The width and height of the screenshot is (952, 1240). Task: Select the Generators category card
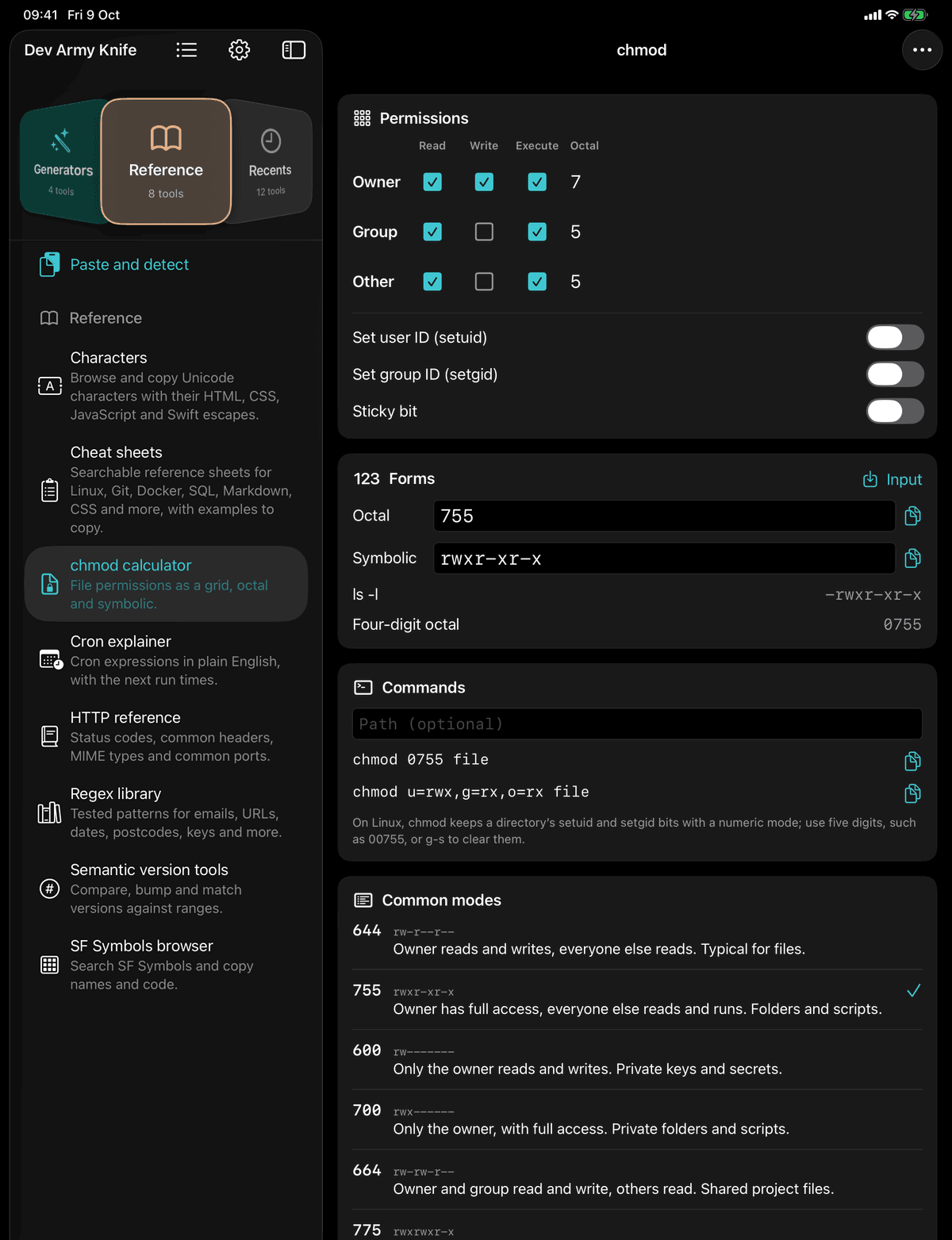tap(63, 162)
